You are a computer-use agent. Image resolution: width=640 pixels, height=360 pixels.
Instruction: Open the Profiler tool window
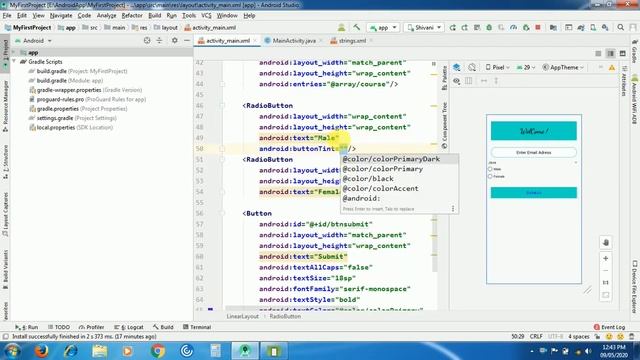(91, 327)
